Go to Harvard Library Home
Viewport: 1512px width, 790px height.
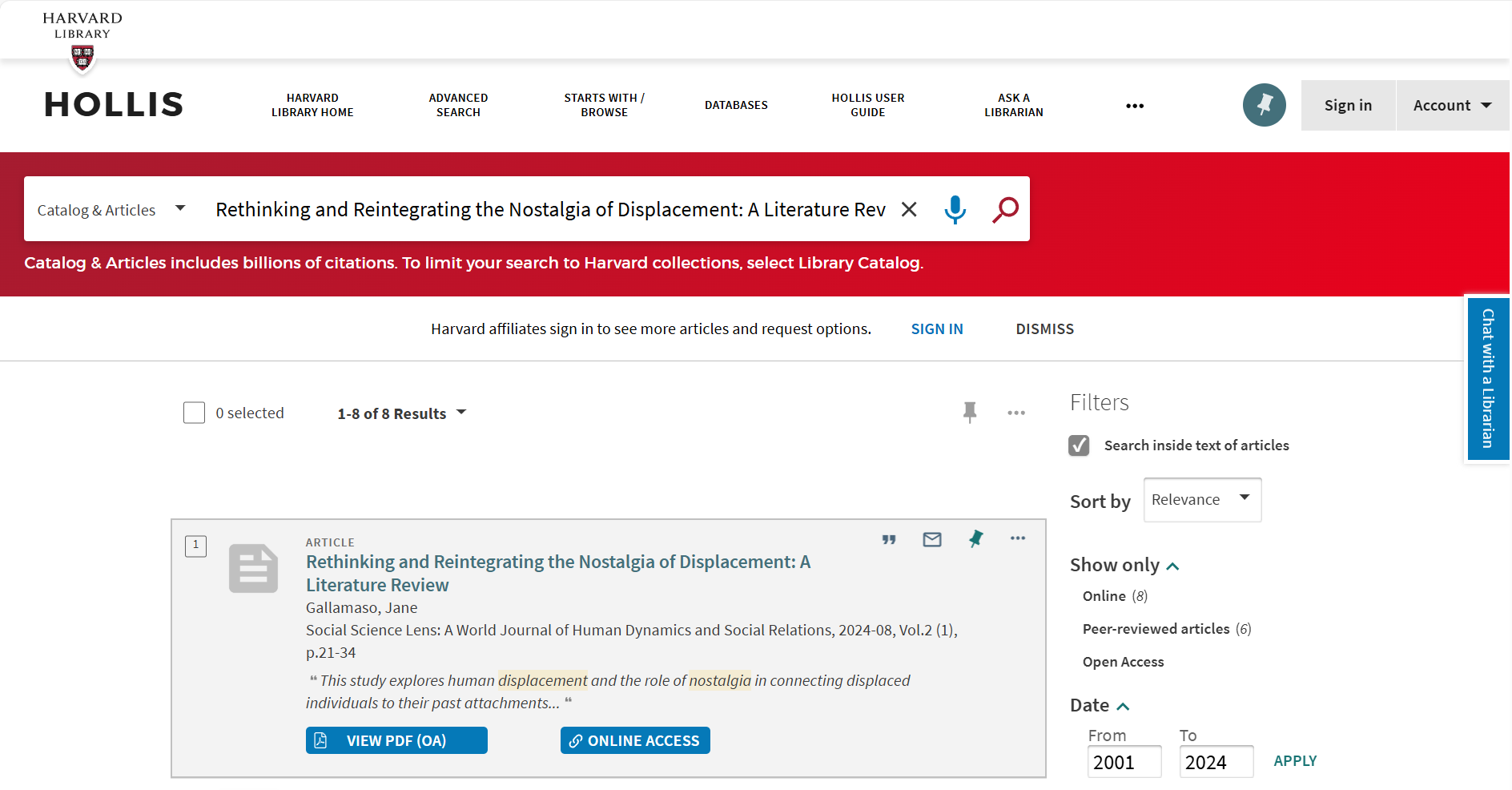pyautogui.click(x=312, y=105)
